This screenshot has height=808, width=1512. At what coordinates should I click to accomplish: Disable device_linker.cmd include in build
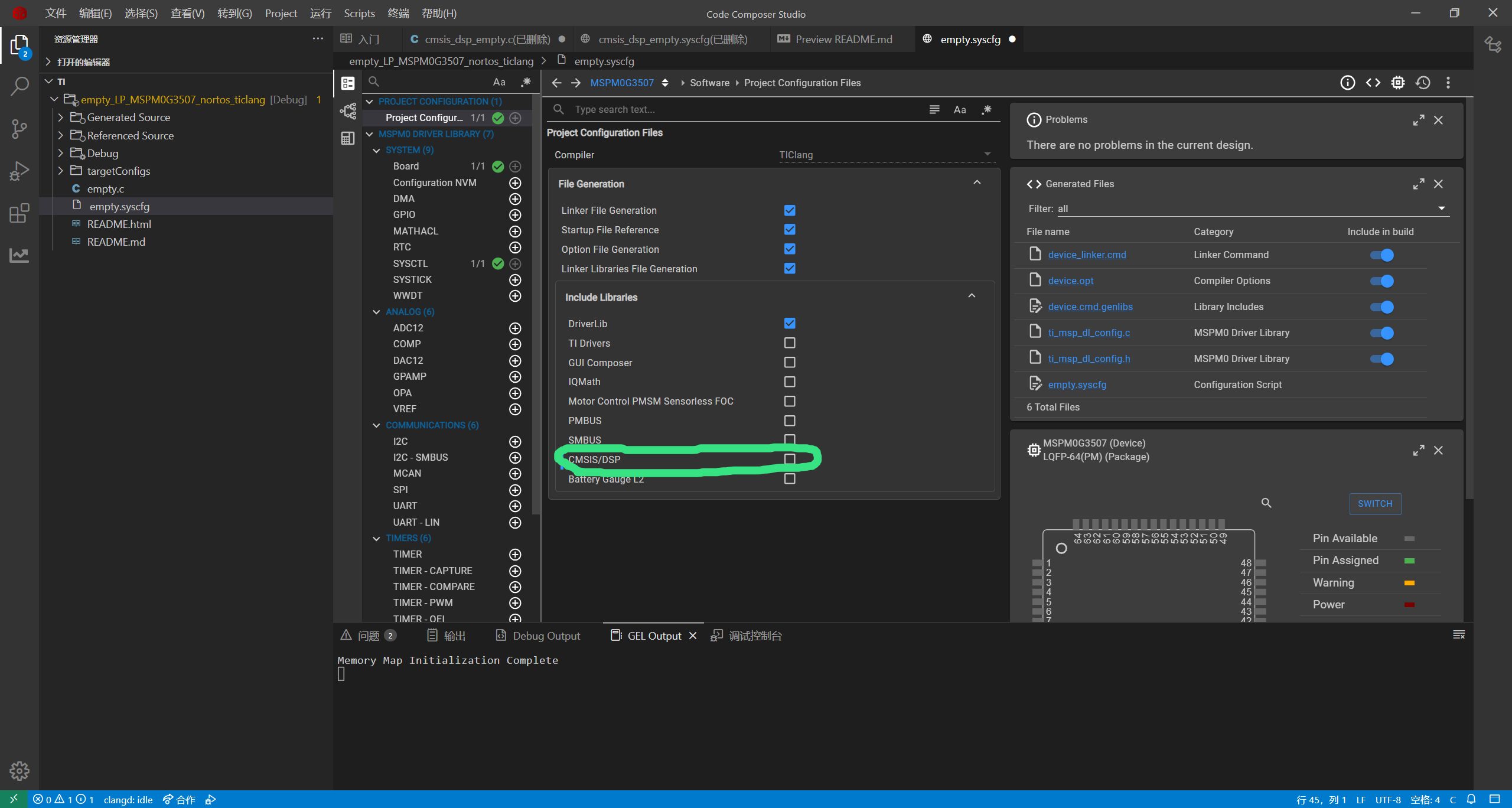(1381, 255)
